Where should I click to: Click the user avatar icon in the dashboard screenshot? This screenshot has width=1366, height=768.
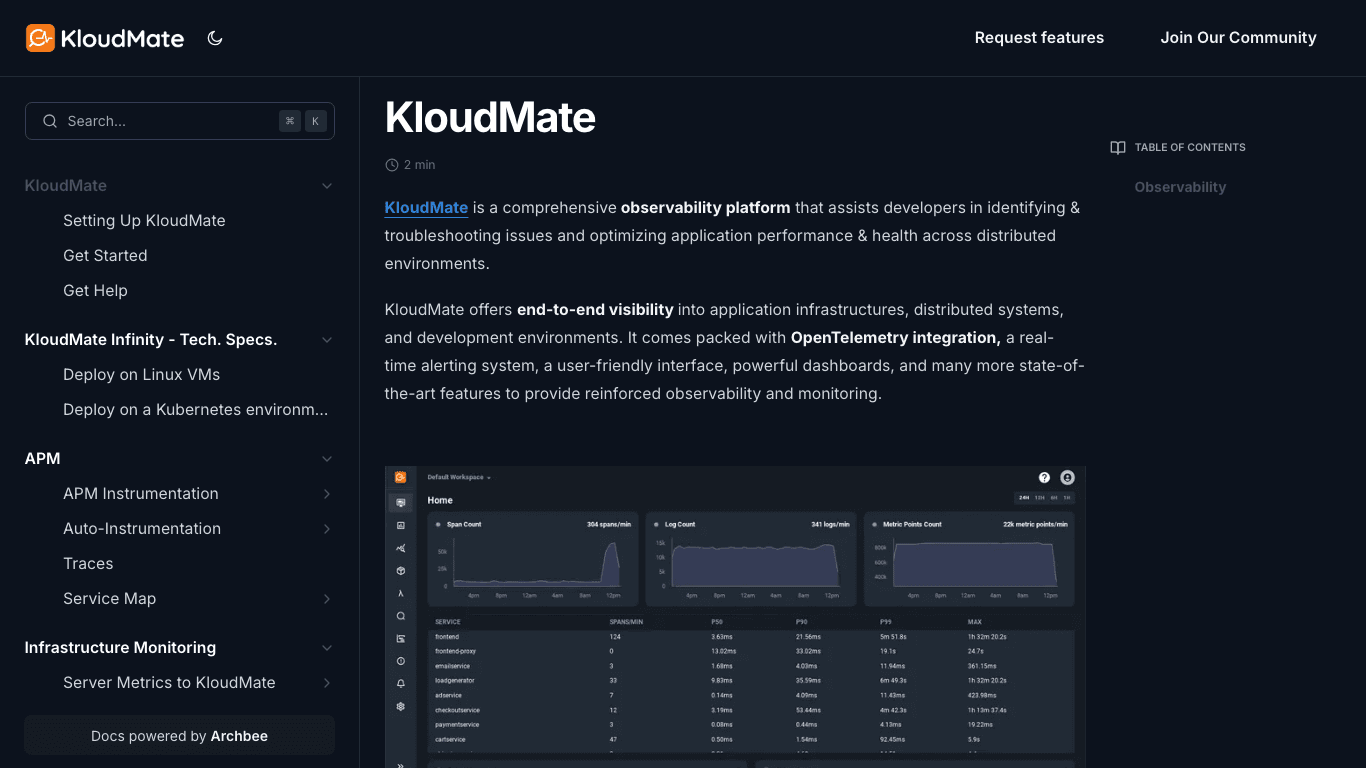[1066, 477]
